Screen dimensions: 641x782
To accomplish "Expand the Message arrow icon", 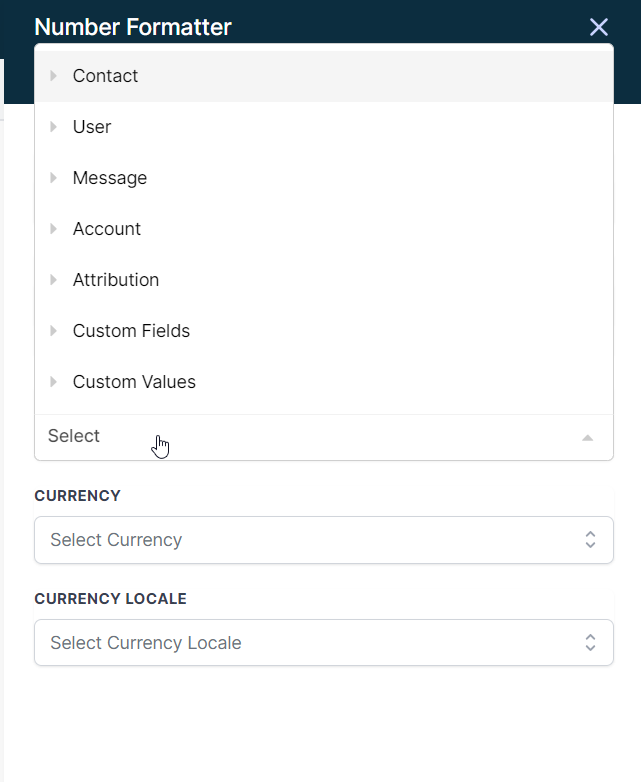I will pos(53,178).
